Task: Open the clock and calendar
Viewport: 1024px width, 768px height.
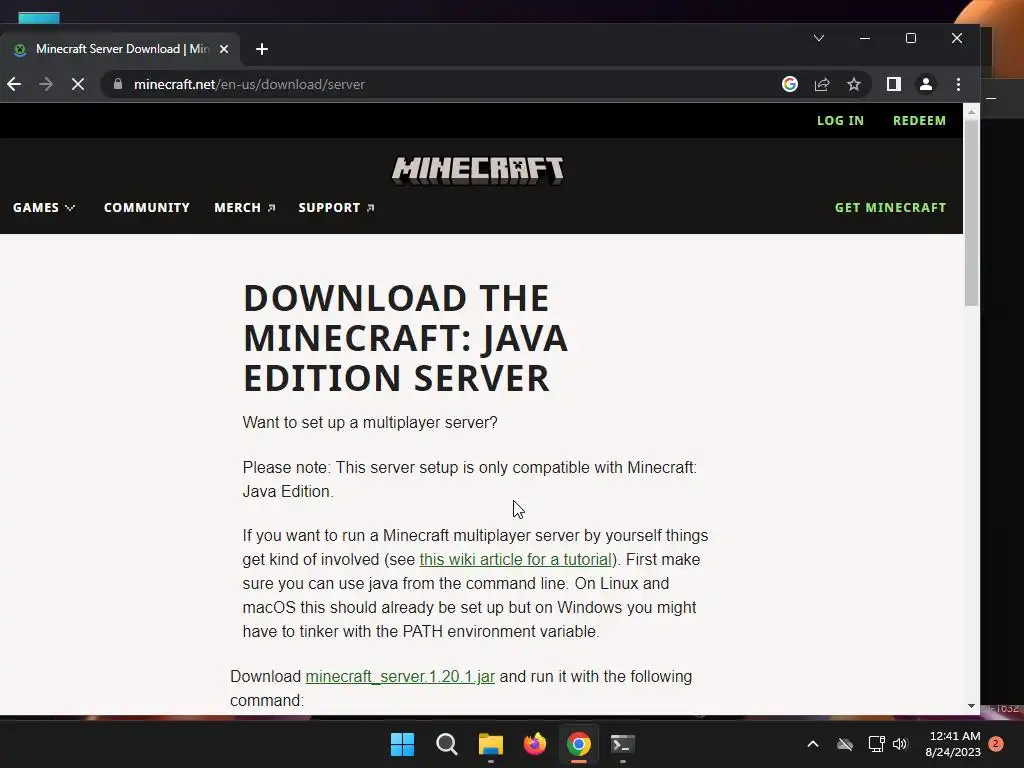Action: point(953,744)
